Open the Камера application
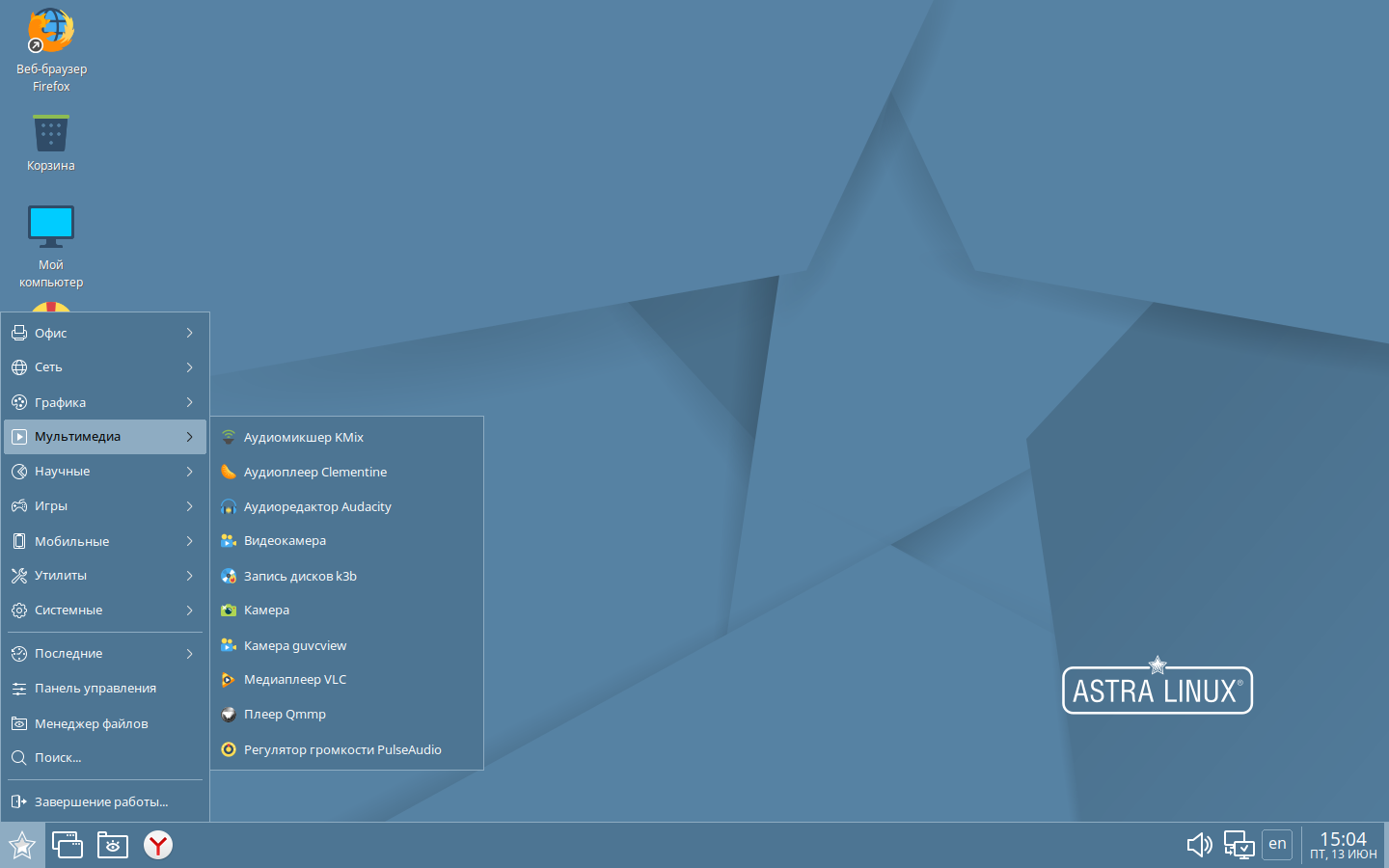This screenshot has height=868, width=1389. tap(347, 610)
